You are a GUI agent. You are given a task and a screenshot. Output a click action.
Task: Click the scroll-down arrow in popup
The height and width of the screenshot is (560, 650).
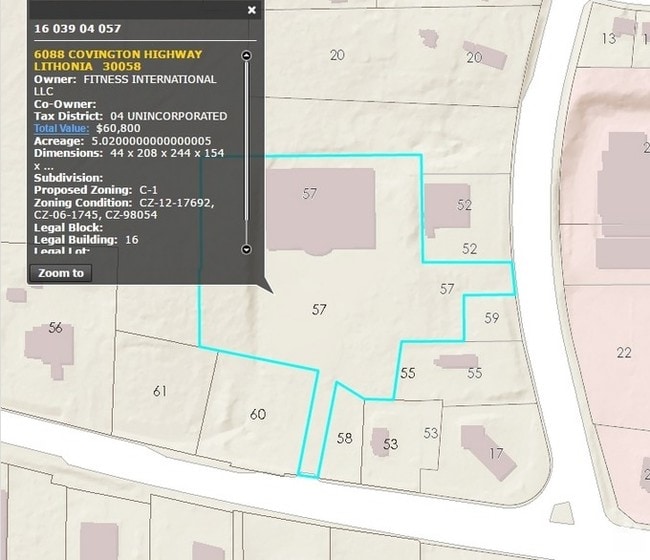(x=247, y=249)
